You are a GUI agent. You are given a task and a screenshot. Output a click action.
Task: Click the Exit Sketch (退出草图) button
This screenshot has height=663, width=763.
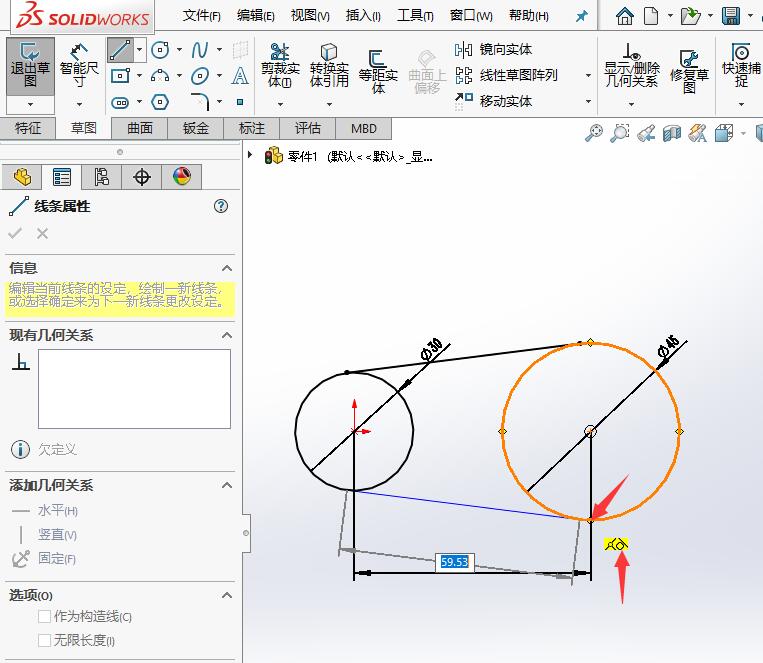tap(30, 66)
